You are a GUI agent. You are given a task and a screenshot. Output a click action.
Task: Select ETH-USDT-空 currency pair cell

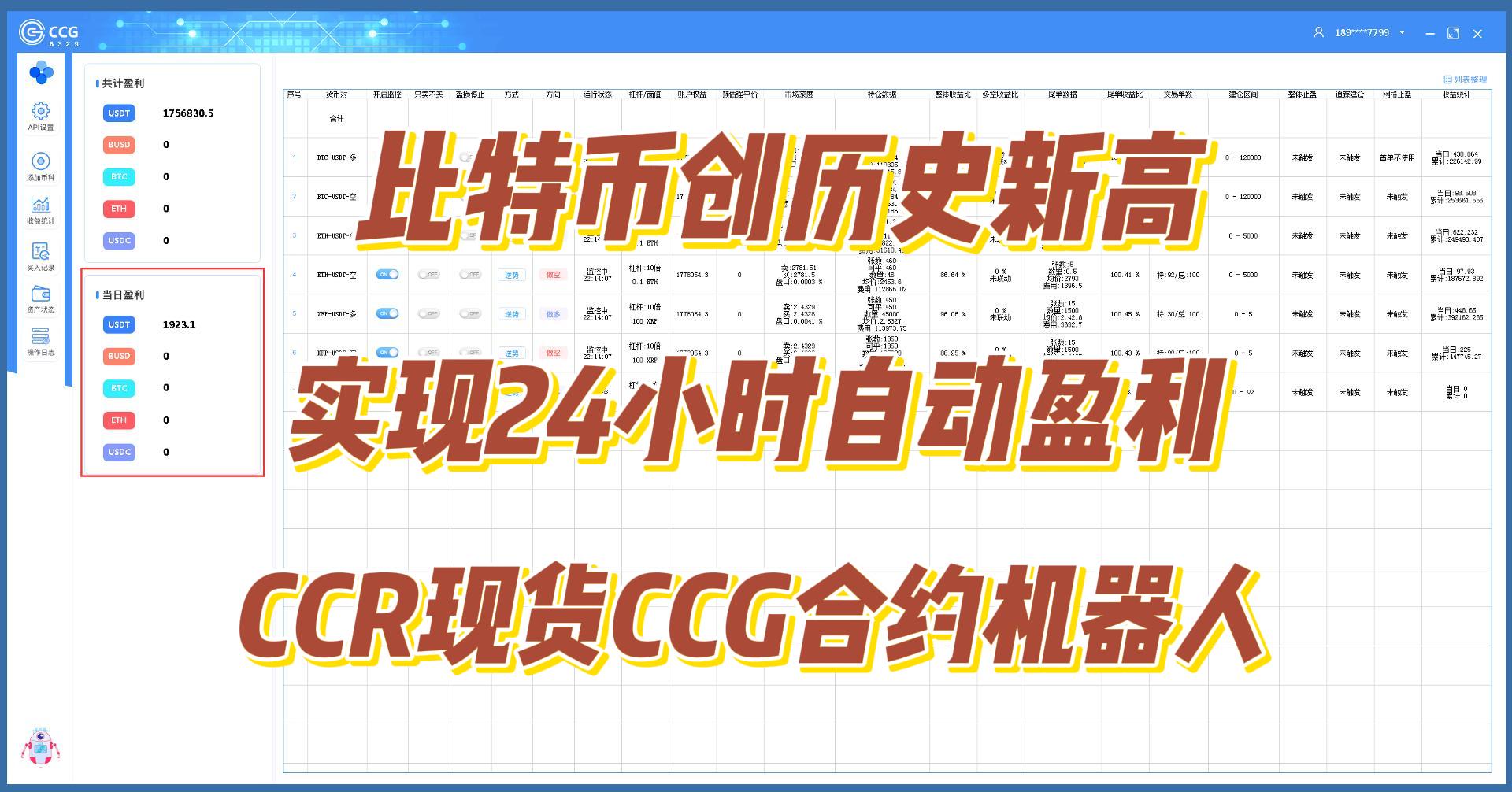(337, 276)
